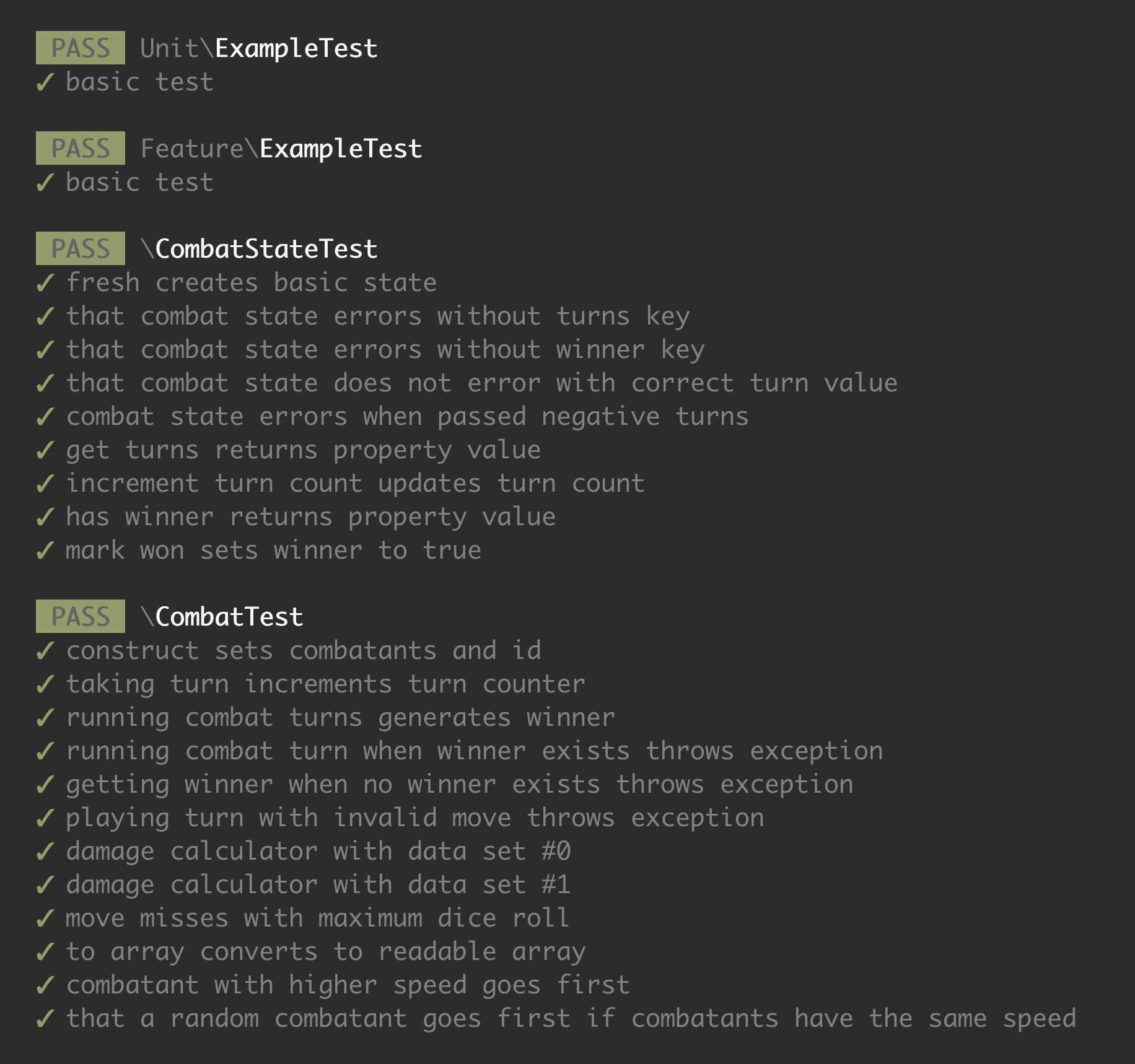Click 'construct sets combatants and id' test line

click(x=303, y=651)
